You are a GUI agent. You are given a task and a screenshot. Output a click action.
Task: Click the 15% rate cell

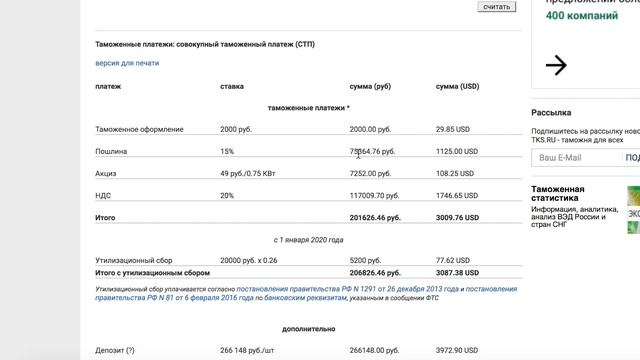pos(227,151)
